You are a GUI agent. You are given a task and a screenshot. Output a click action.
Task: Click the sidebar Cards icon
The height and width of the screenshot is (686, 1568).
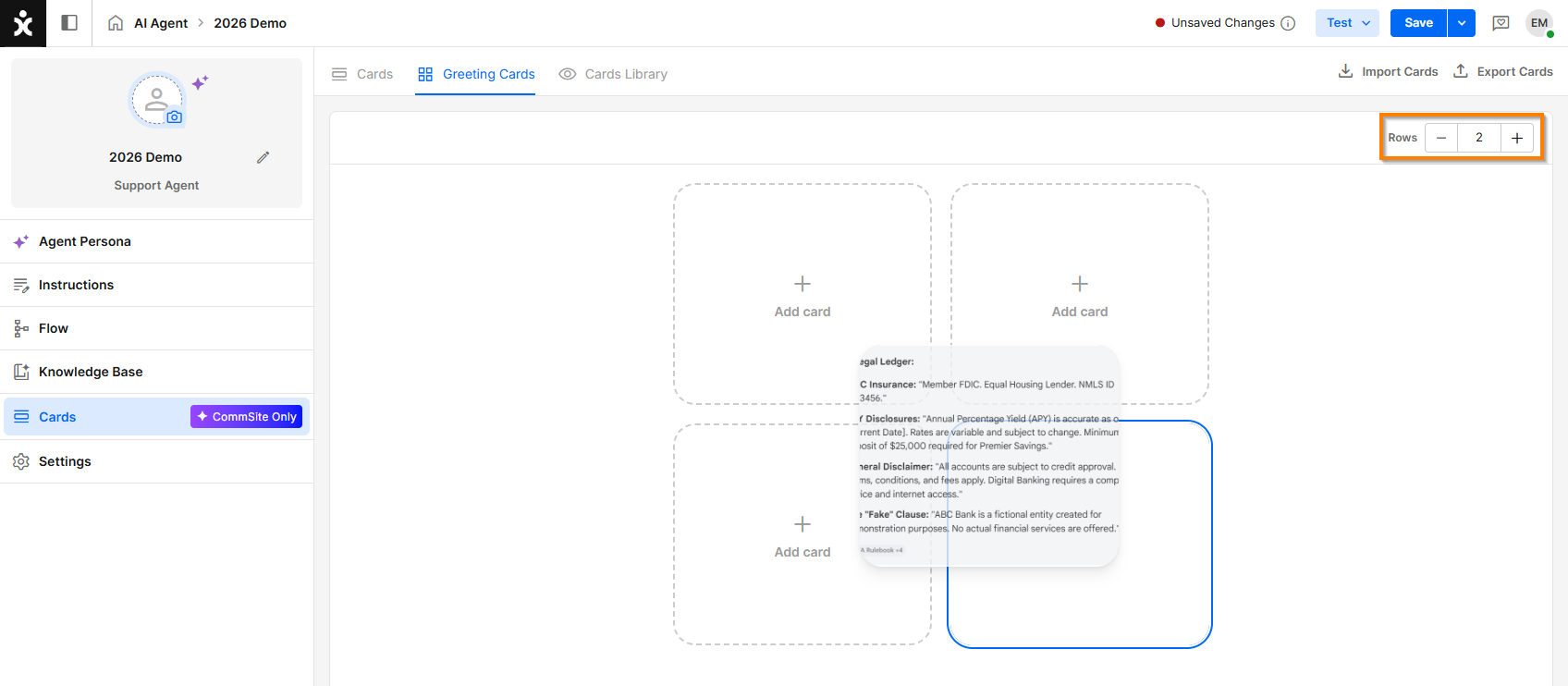coord(21,417)
